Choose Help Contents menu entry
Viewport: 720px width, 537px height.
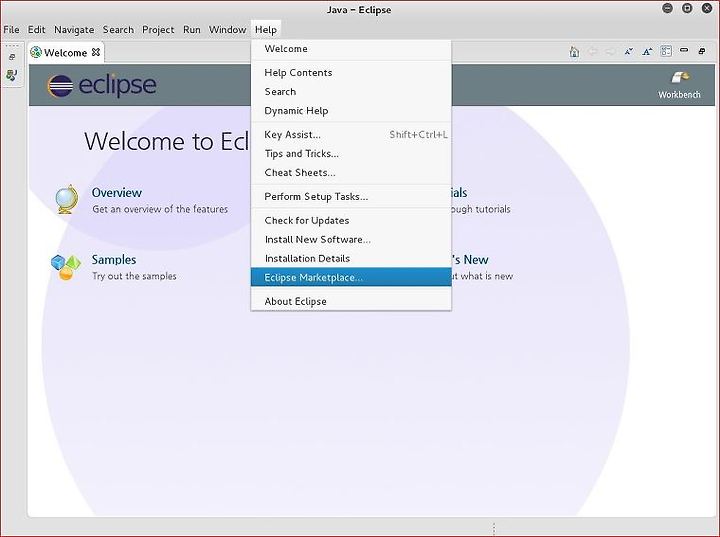coord(351,73)
